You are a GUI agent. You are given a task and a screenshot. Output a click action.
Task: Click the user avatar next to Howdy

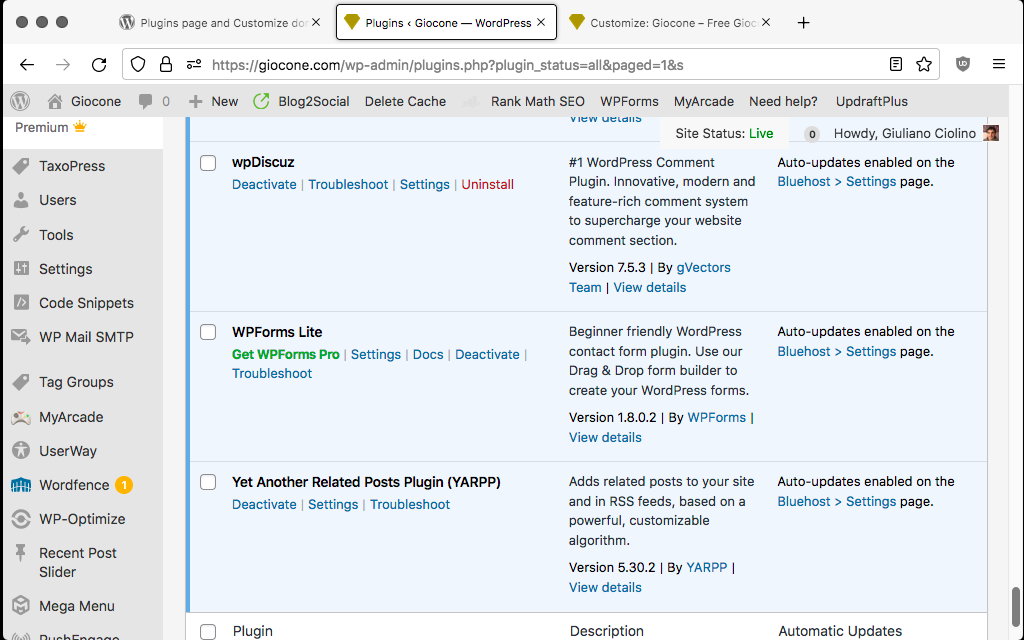(x=991, y=133)
